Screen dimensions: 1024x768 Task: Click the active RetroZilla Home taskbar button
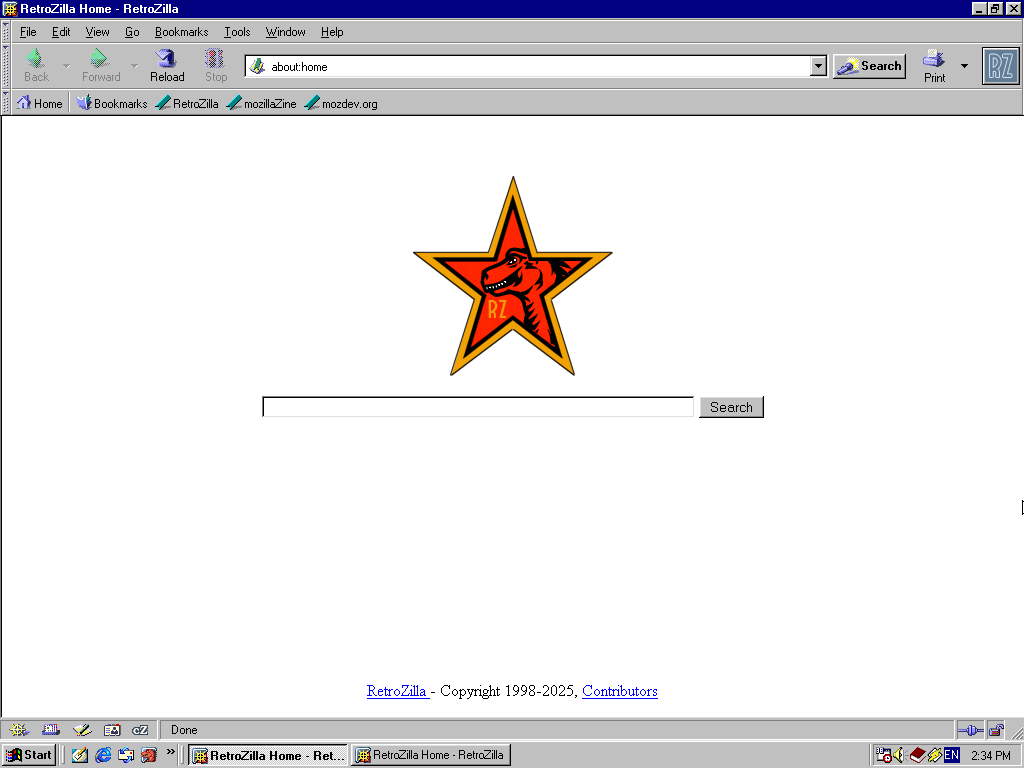click(x=268, y=755)
